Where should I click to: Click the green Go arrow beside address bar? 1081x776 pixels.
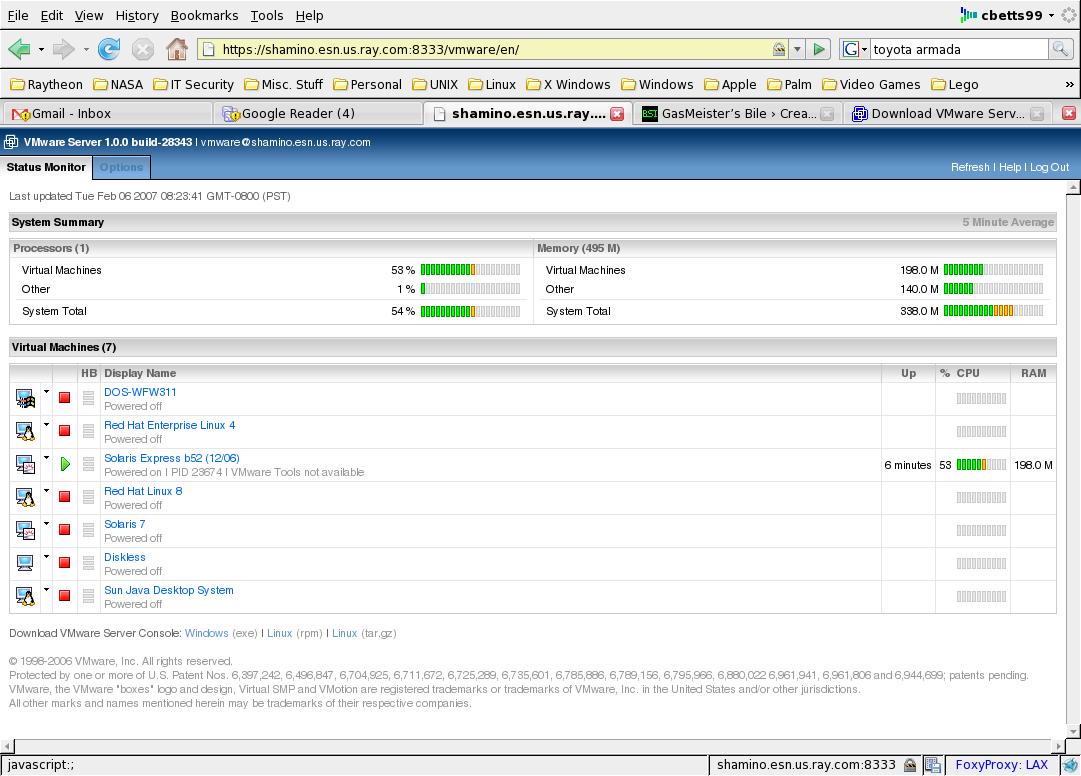click(x=819, y=49)
